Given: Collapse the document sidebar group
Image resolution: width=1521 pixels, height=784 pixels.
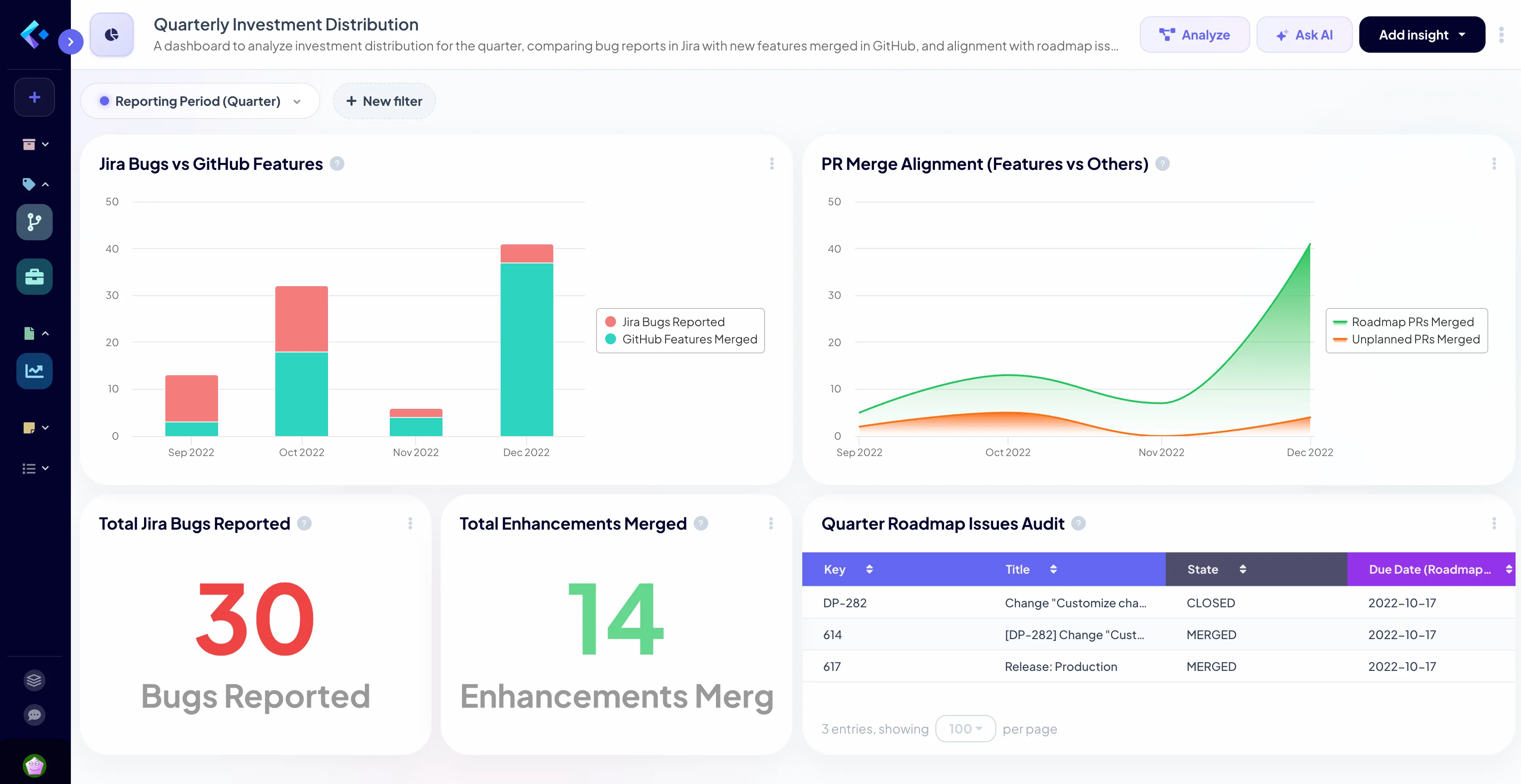Looking at the screenshot, I should pyautogui.click(x=35, y=333).
